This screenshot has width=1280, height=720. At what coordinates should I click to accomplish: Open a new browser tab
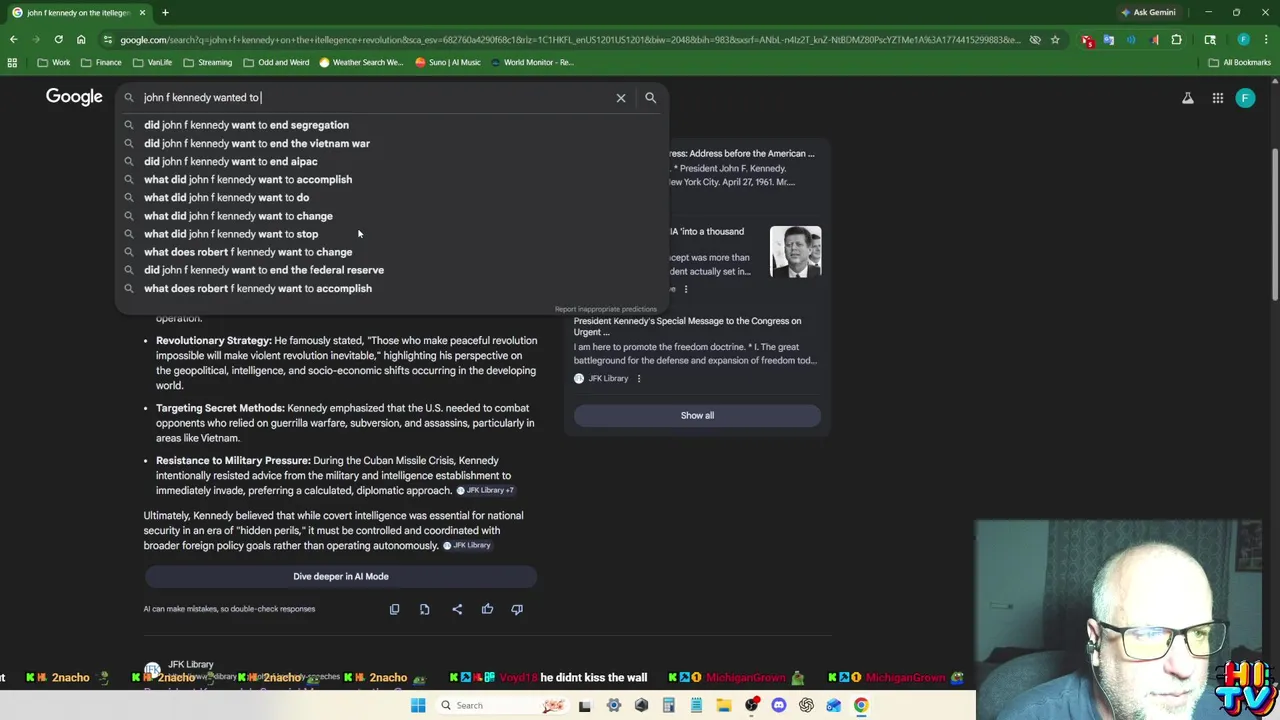pyautogui.click(x=165, y=13)
